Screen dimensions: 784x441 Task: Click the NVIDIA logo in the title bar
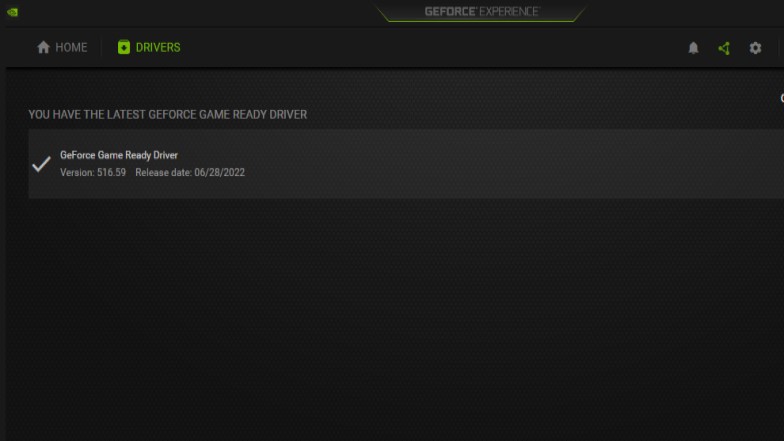coord(12,12)
